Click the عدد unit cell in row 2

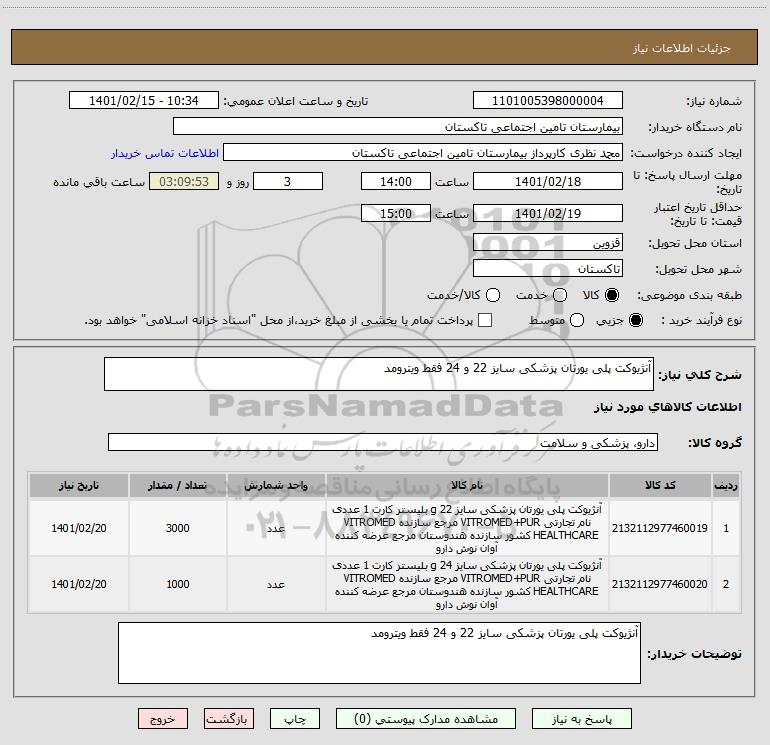(276, 584)
